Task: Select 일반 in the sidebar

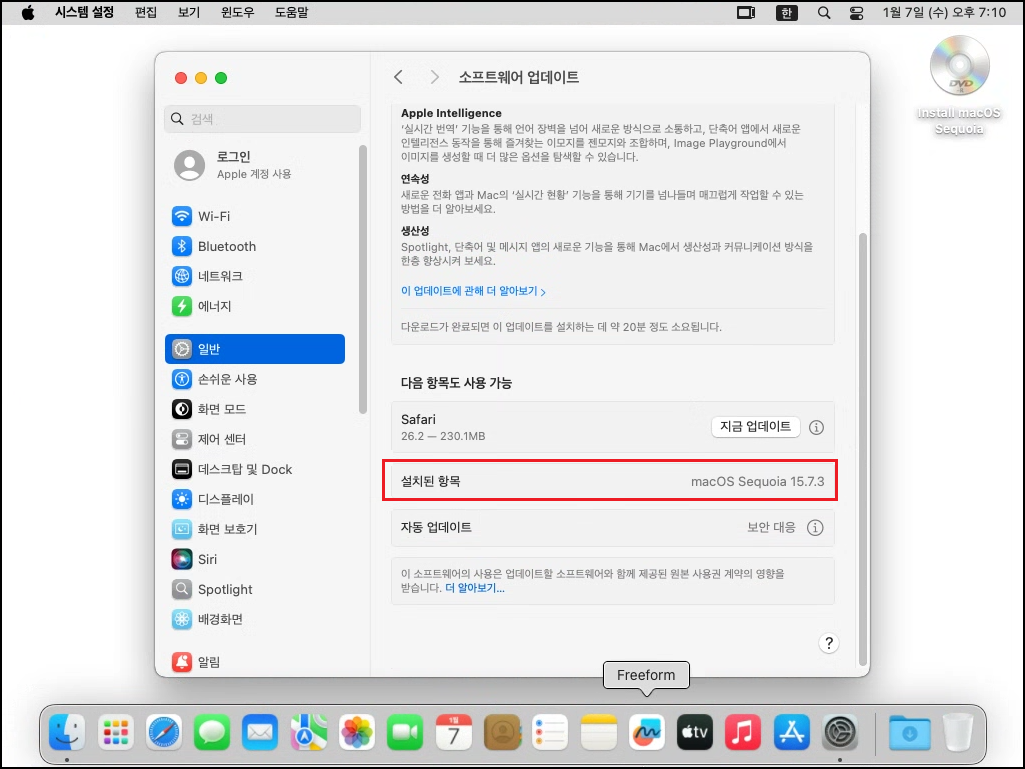Action: (x=255, y=349)
